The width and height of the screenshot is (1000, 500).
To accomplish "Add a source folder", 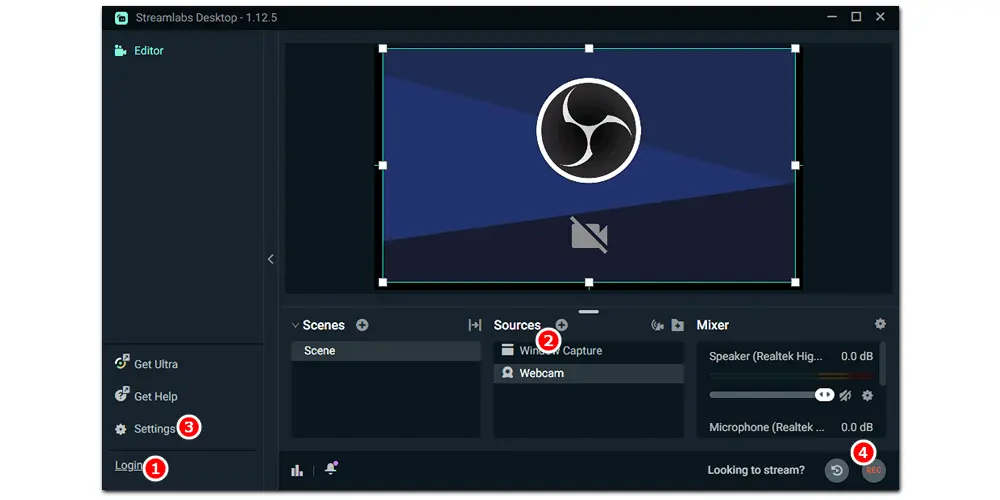I will pyautogui.click(x=678, y=325).
